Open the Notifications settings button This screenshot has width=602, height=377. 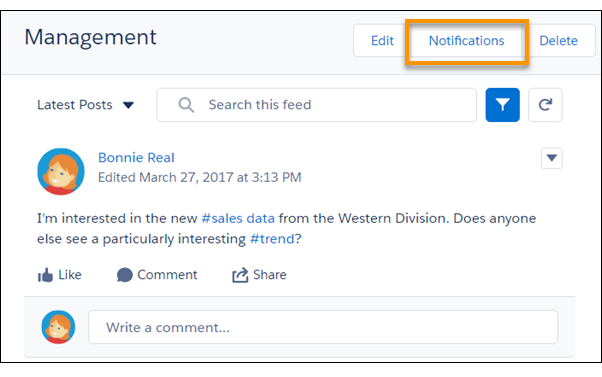coord(466,41)
